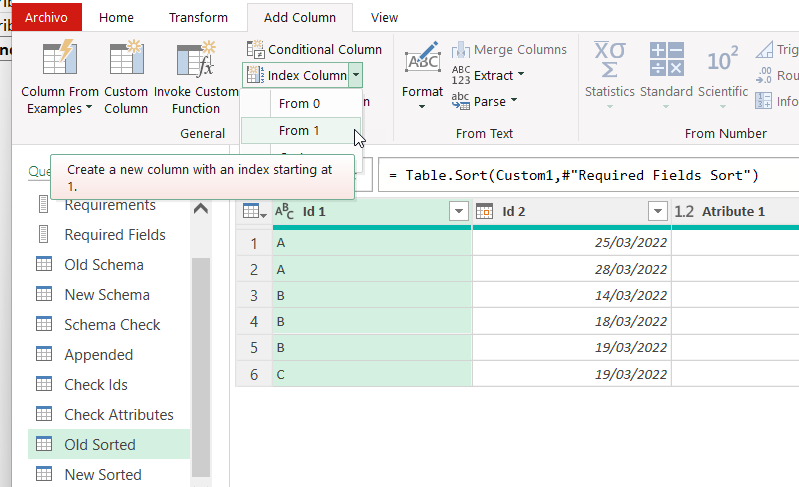The width and height of the screenshot is (799, 487).
Task: Open the Archivo file tab
Action: click(x=48, y=17)
